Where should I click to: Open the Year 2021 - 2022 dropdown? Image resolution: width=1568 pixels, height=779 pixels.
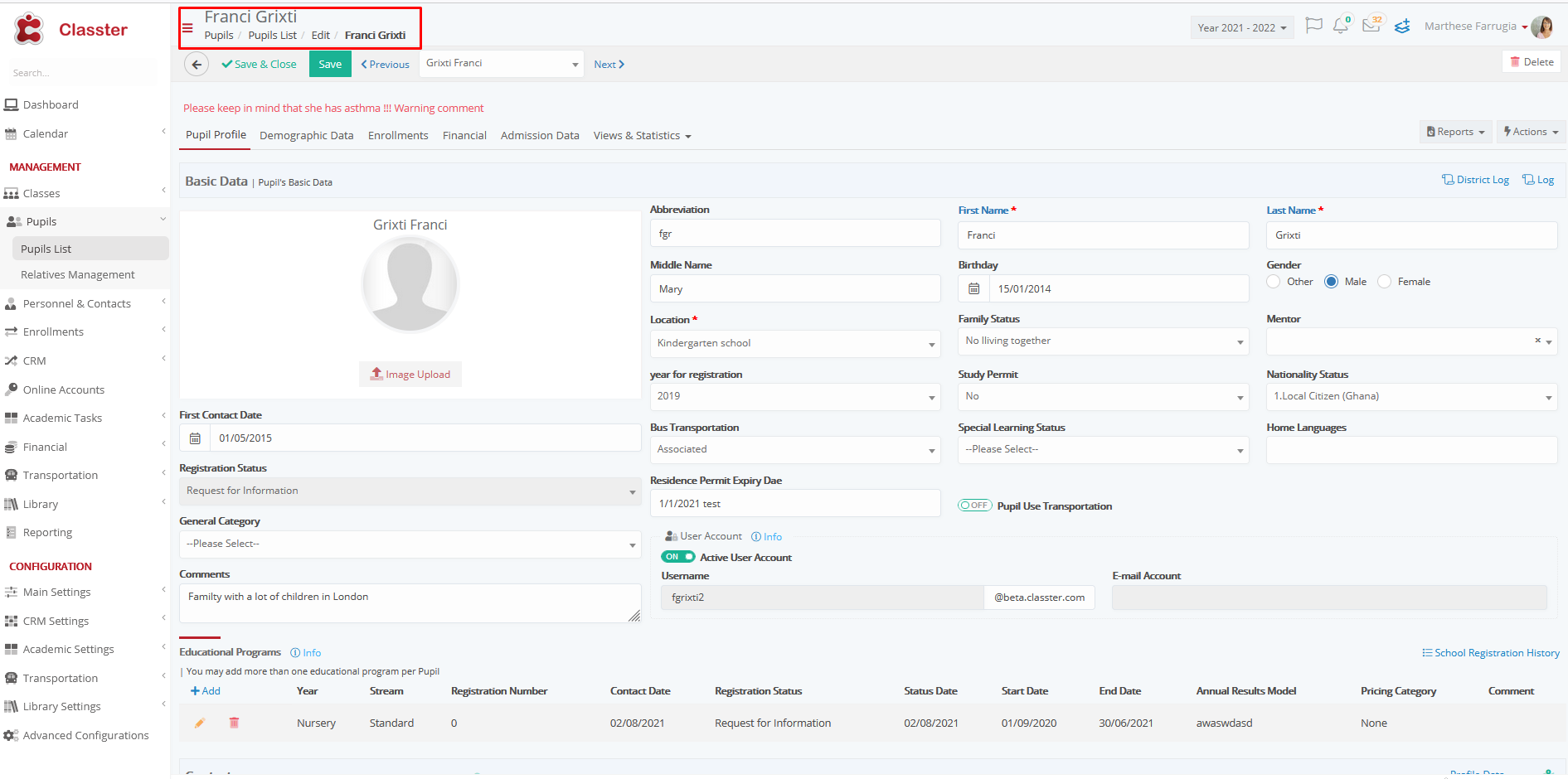[x=1241, y=27]
